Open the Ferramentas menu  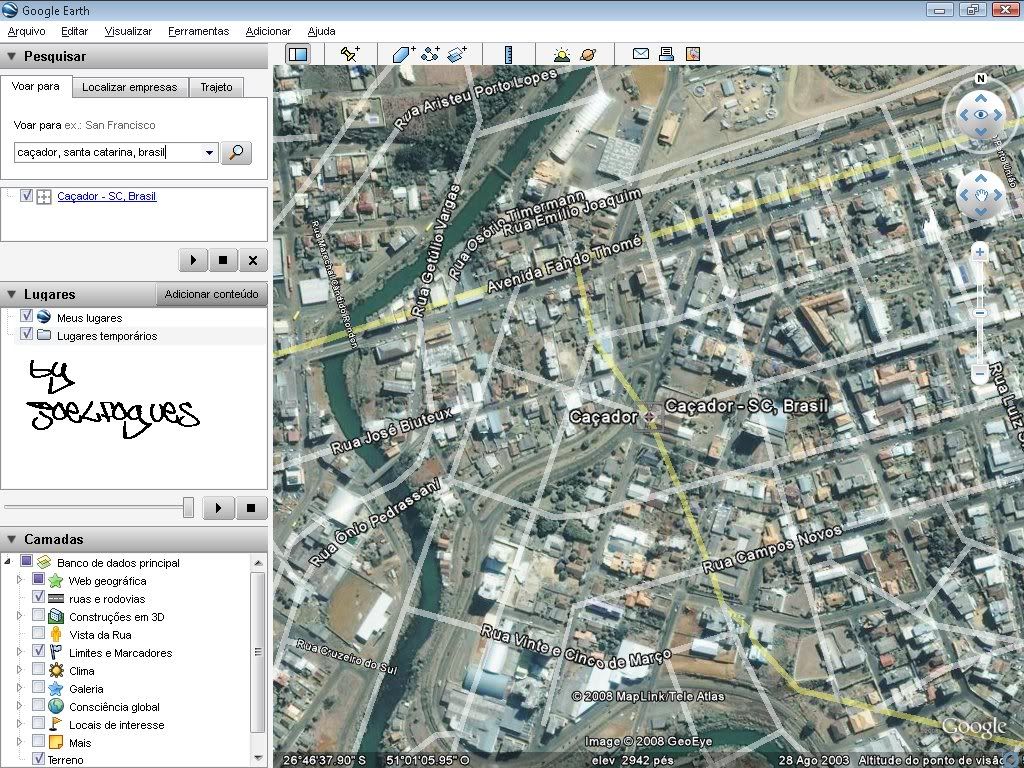(x=199, y=31)
